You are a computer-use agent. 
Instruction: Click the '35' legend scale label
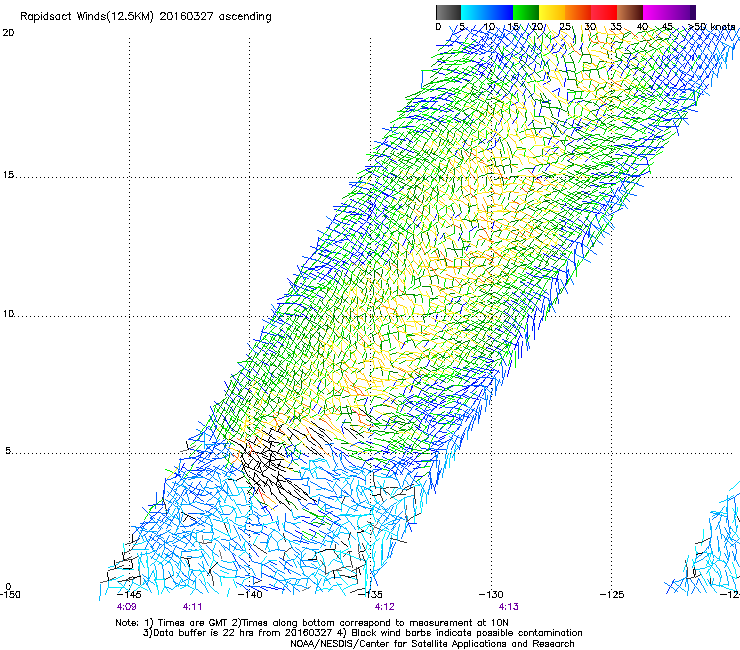pos(616,27)
